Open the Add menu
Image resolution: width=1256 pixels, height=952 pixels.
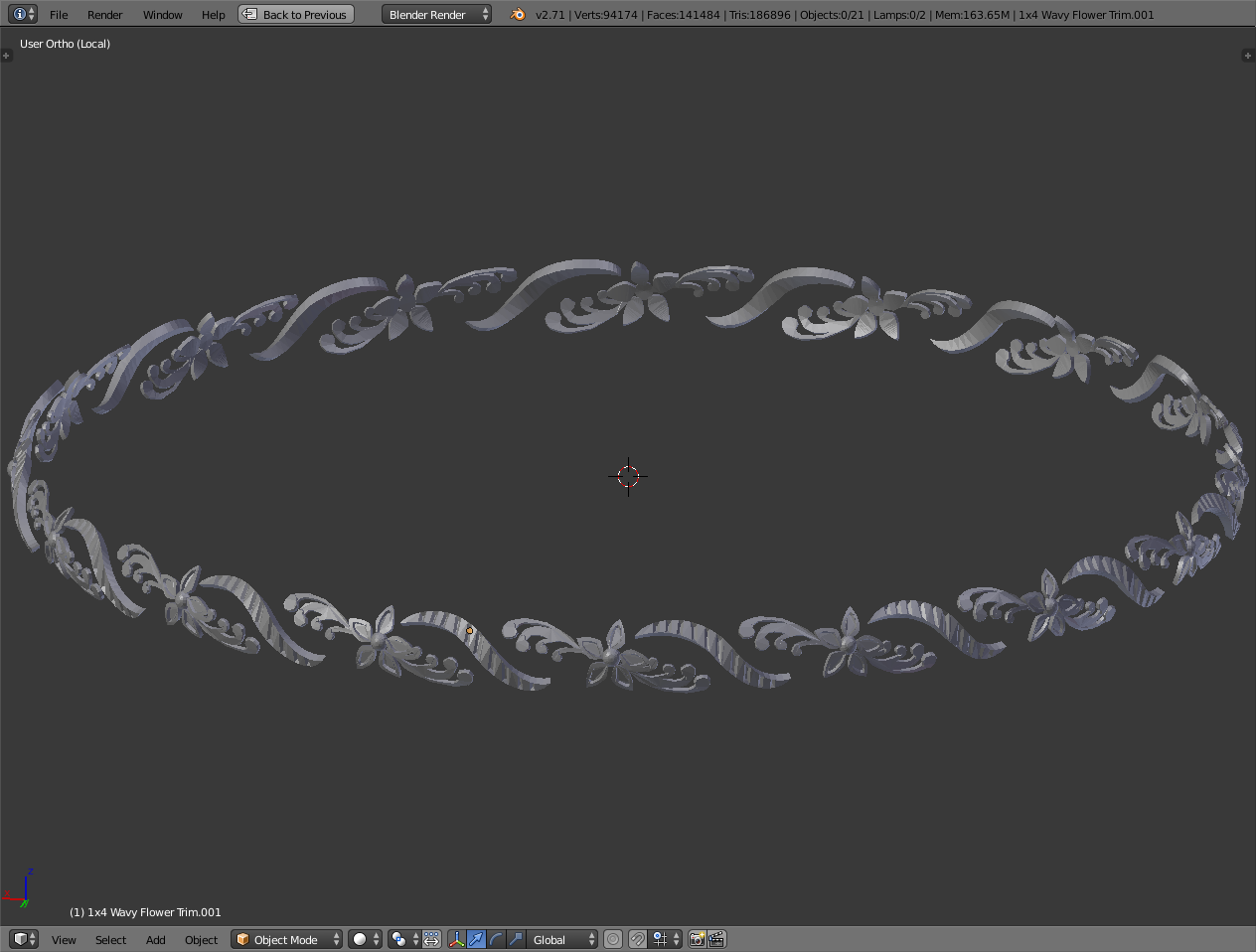[x=155, y=940]
